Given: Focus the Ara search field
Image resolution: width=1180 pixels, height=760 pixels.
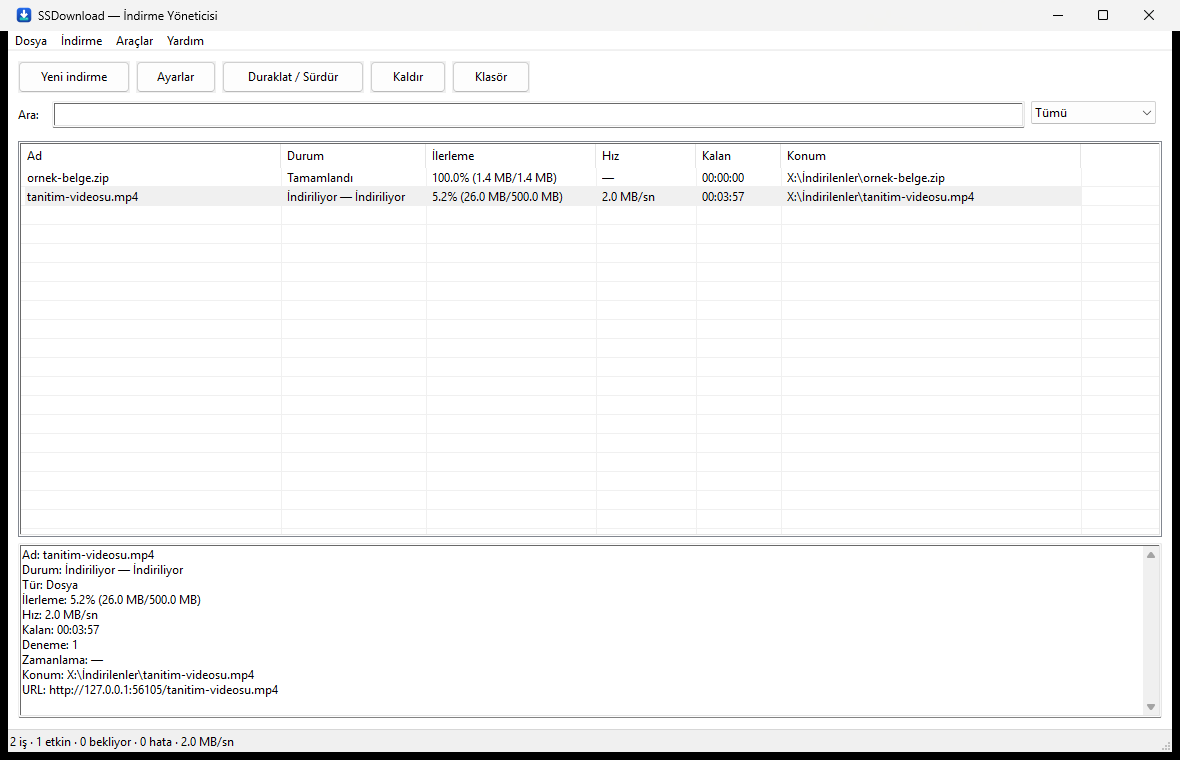Looking at the screenshot, I should click(538, 114).
